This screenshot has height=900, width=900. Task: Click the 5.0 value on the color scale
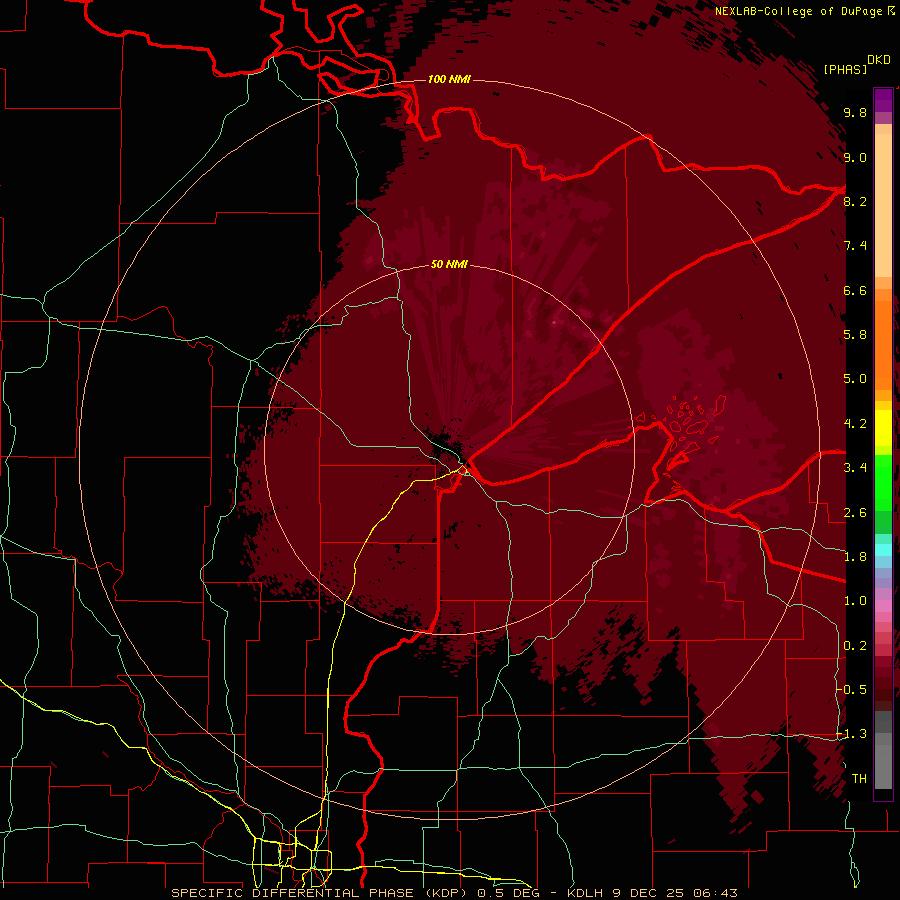[855, 379]
